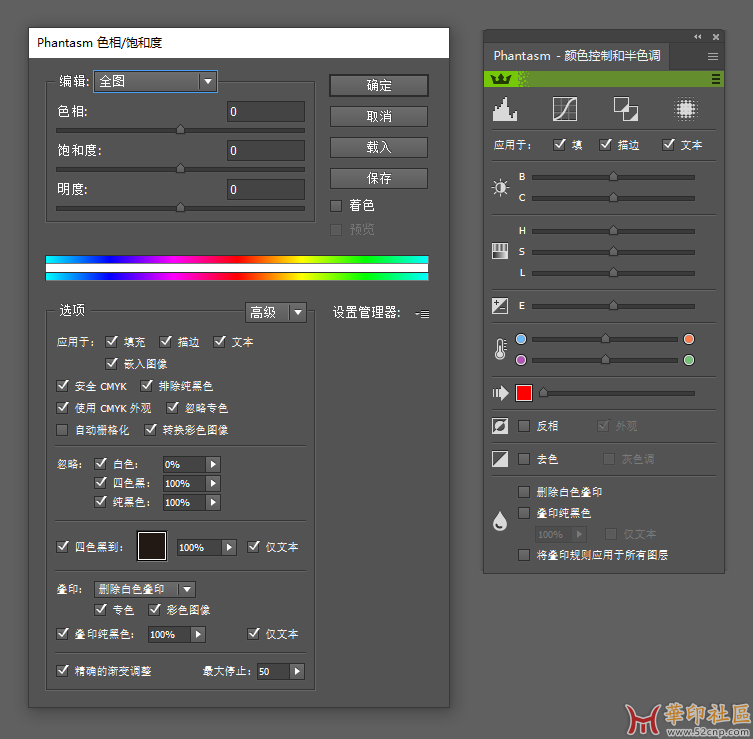Click the shift-to-color arrow icon
Viewport: 753px width, 739px height.
pyautogui.click(x=500, y=393)
